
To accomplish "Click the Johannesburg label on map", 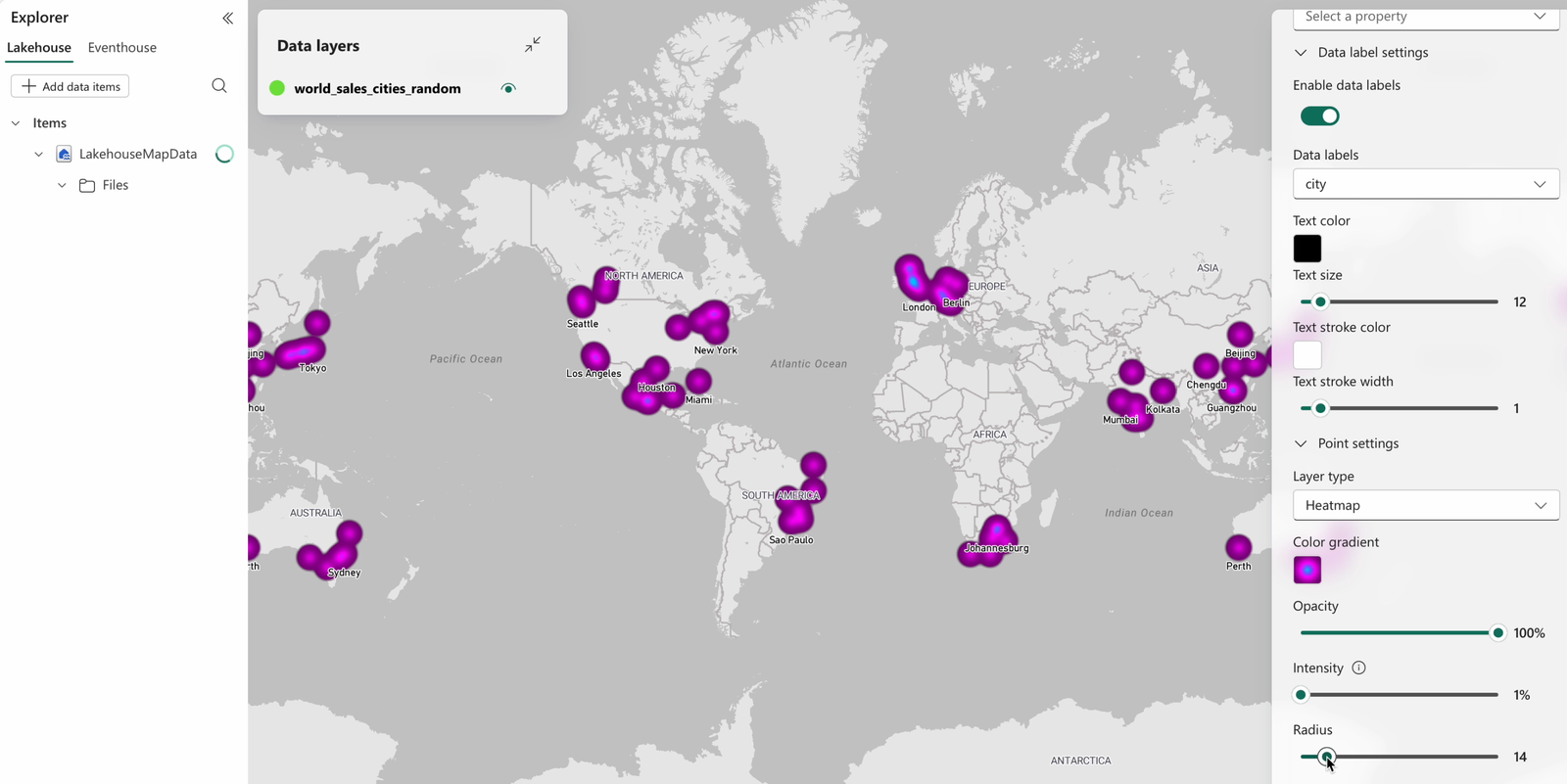I will coord(997,548).
